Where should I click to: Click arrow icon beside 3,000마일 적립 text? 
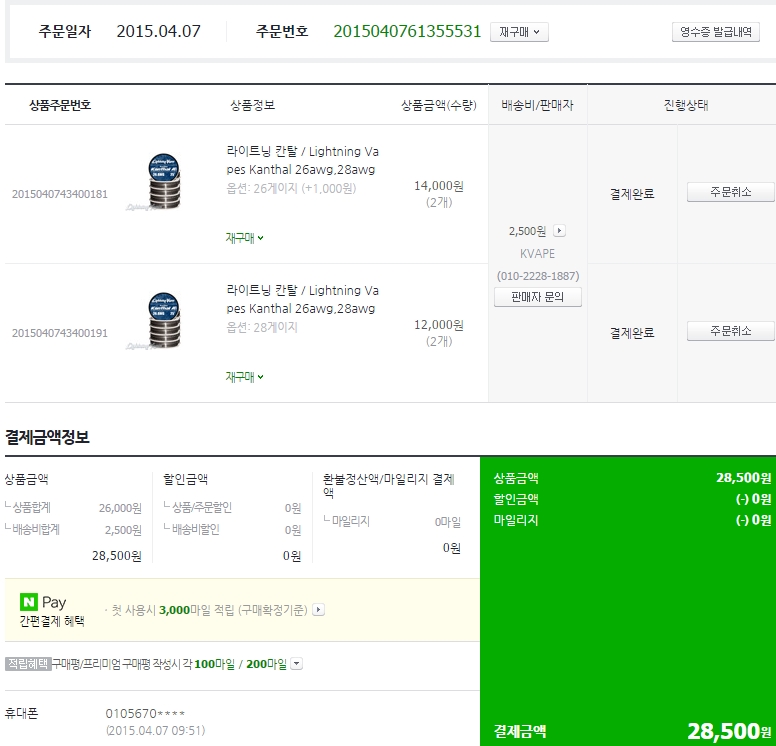click(x=318, y=609)
